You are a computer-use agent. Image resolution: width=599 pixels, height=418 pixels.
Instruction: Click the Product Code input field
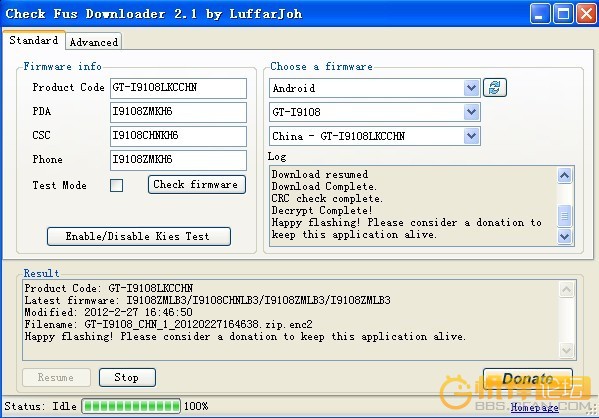178,88
